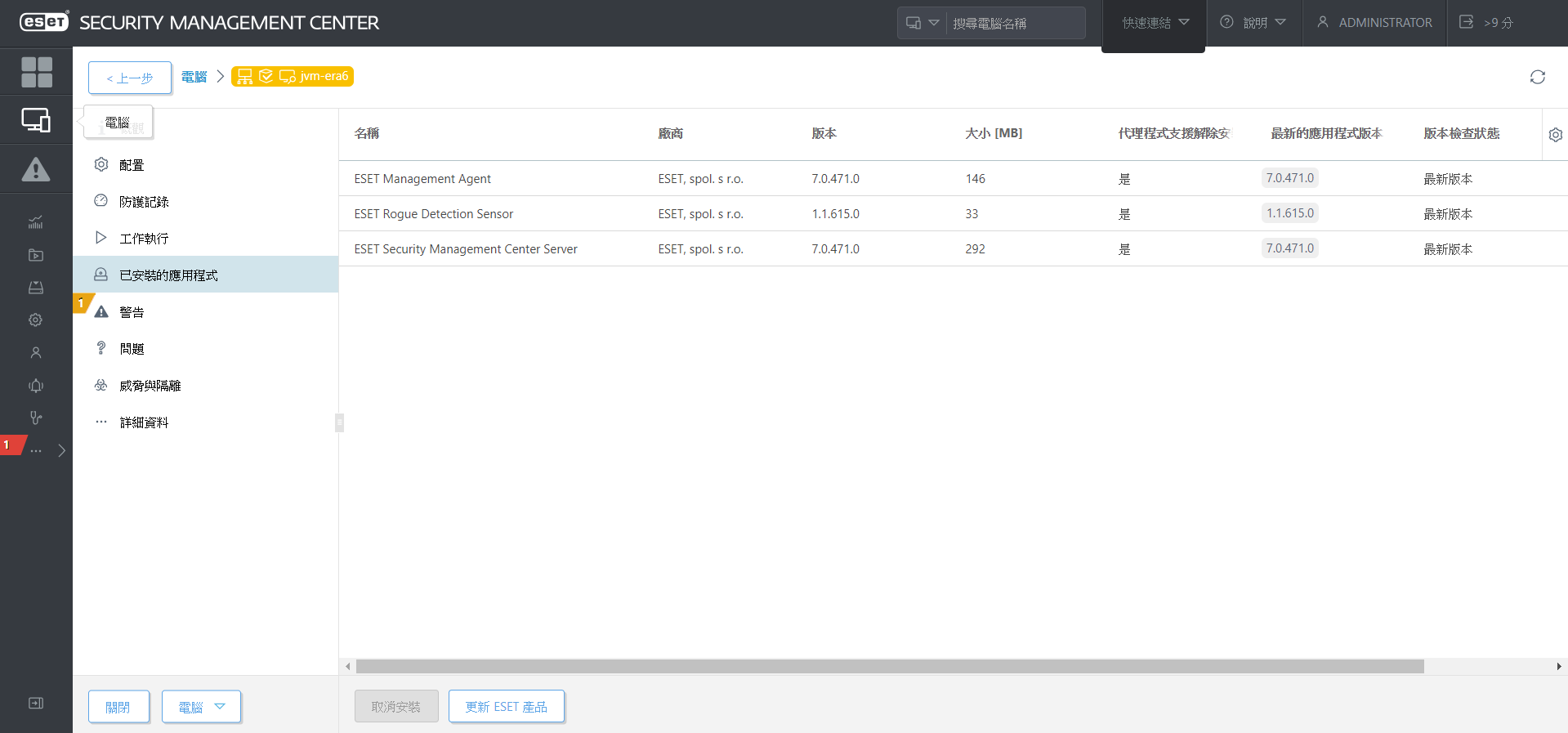The height and width of the screenshot is (733, 1568).
Task: Click the 關閉 close button
Action: (118, 707)
